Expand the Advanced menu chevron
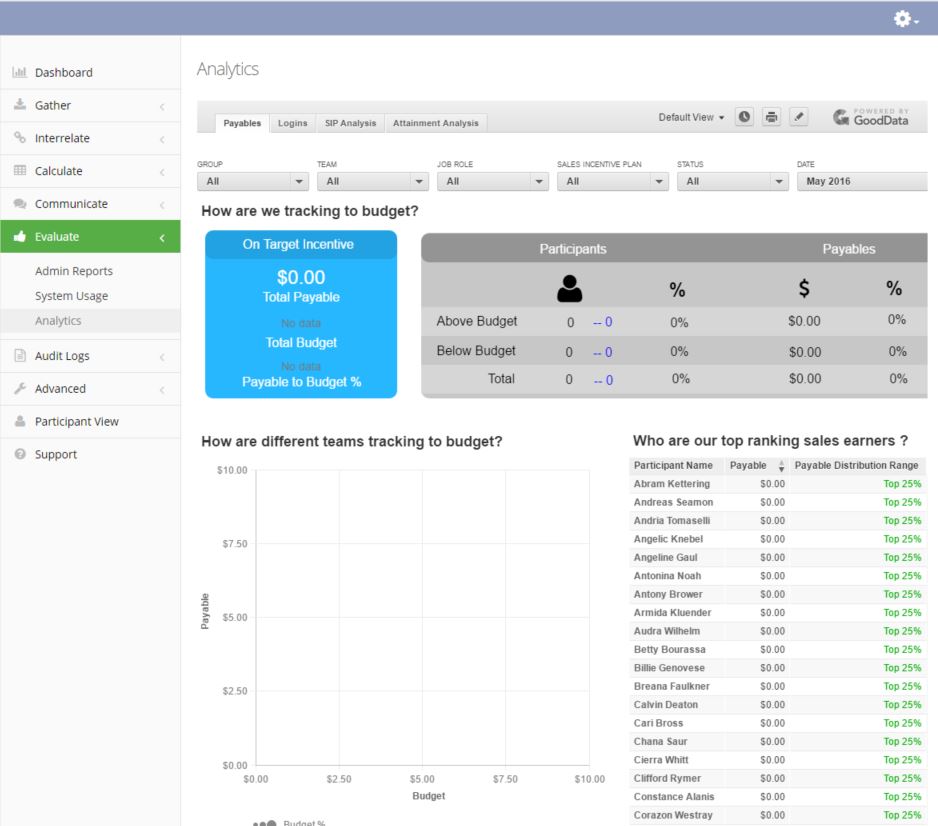 tap(162, 390)
